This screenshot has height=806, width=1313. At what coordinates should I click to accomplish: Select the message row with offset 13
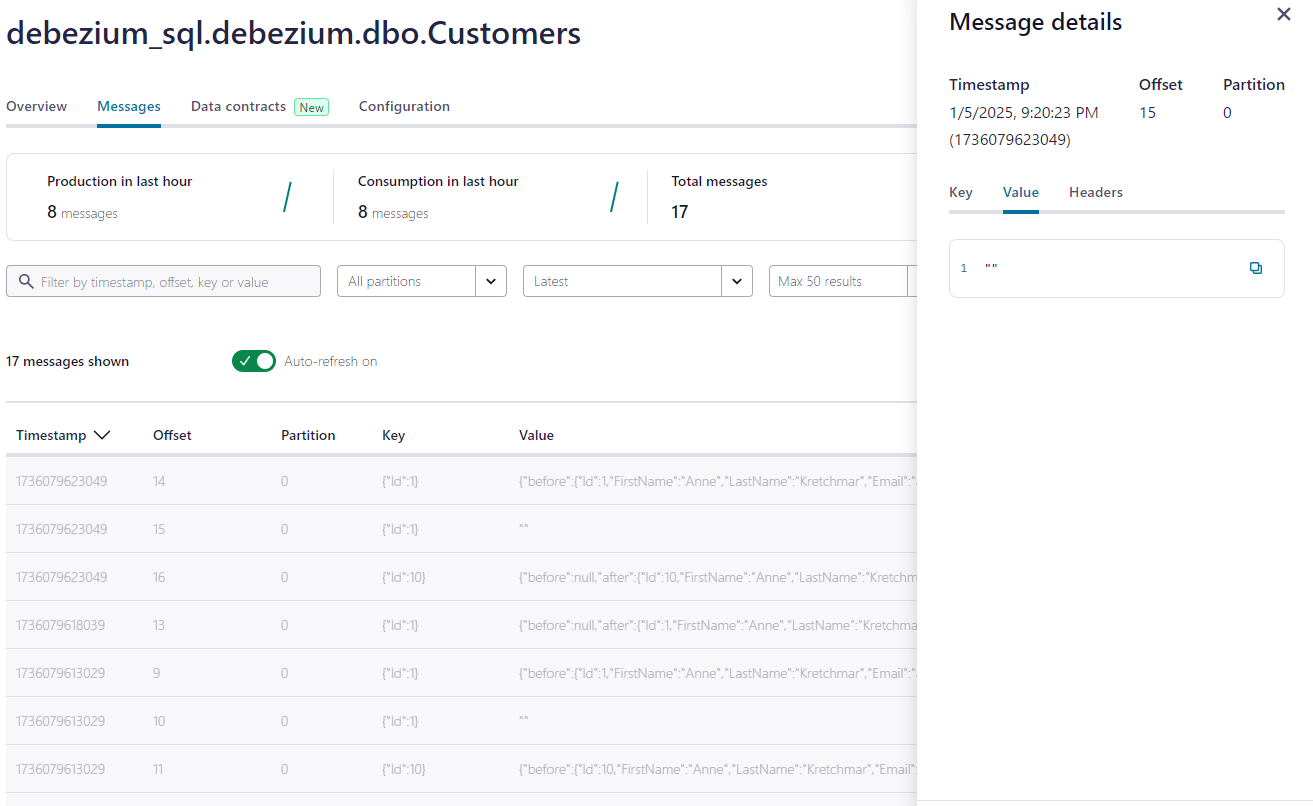[x=400, y=625]
